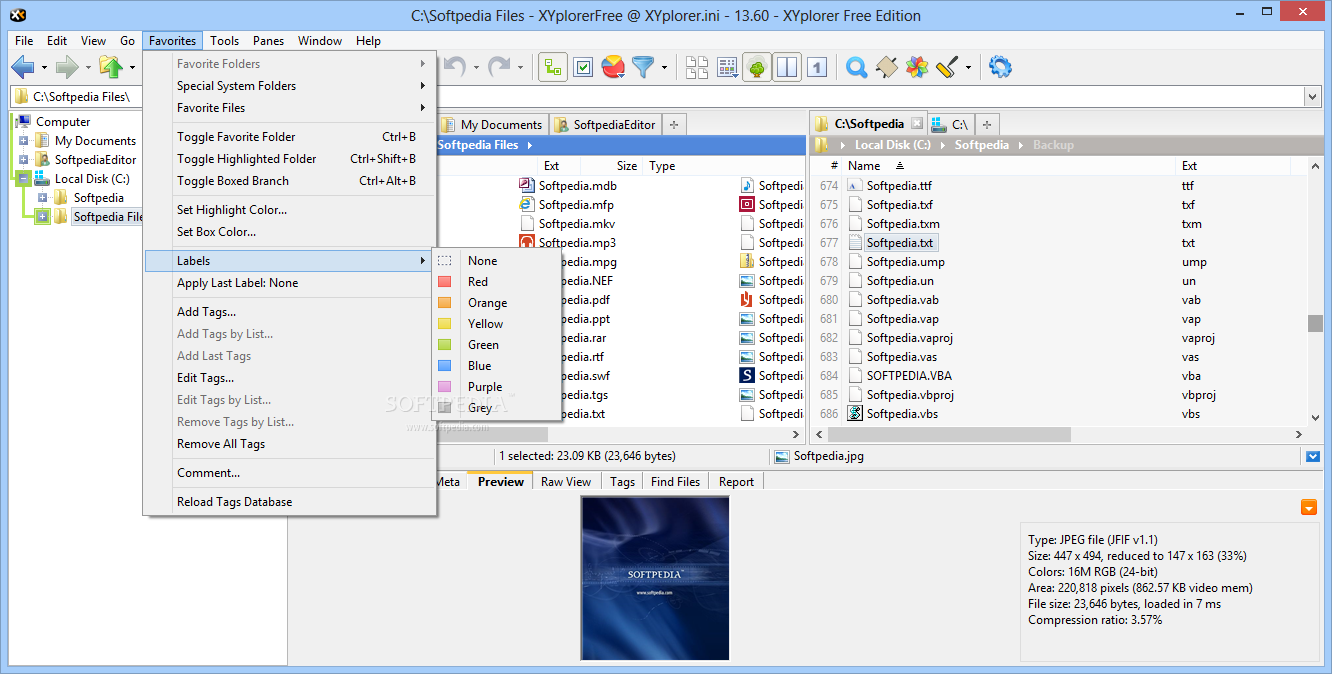The width and height of the screenshot is (1332, 674).
Task: Click the right pane vertical scrollbar thumb
Action: [1315, 323]
